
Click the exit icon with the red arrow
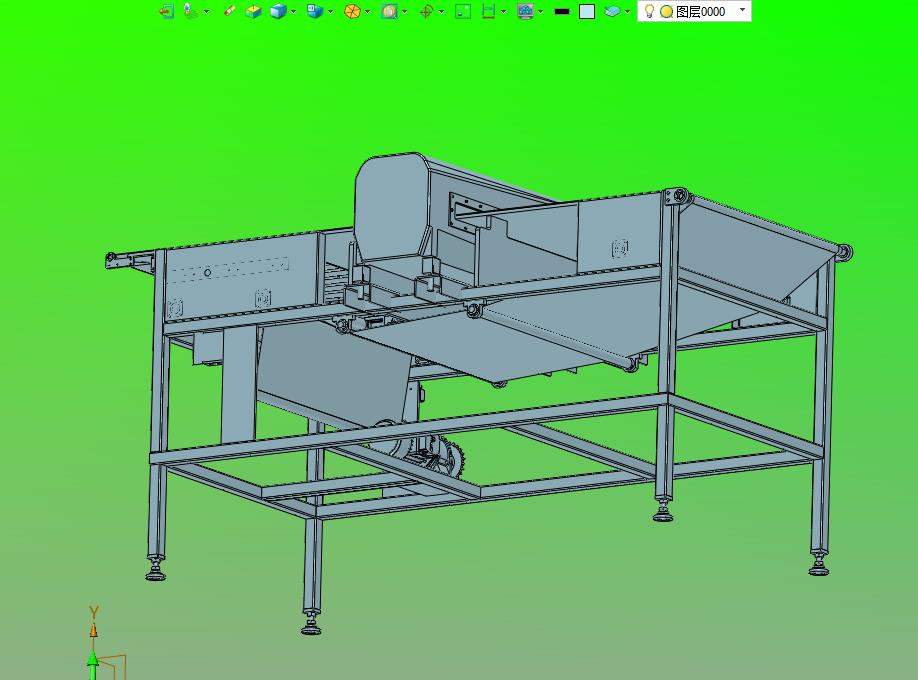167,11
